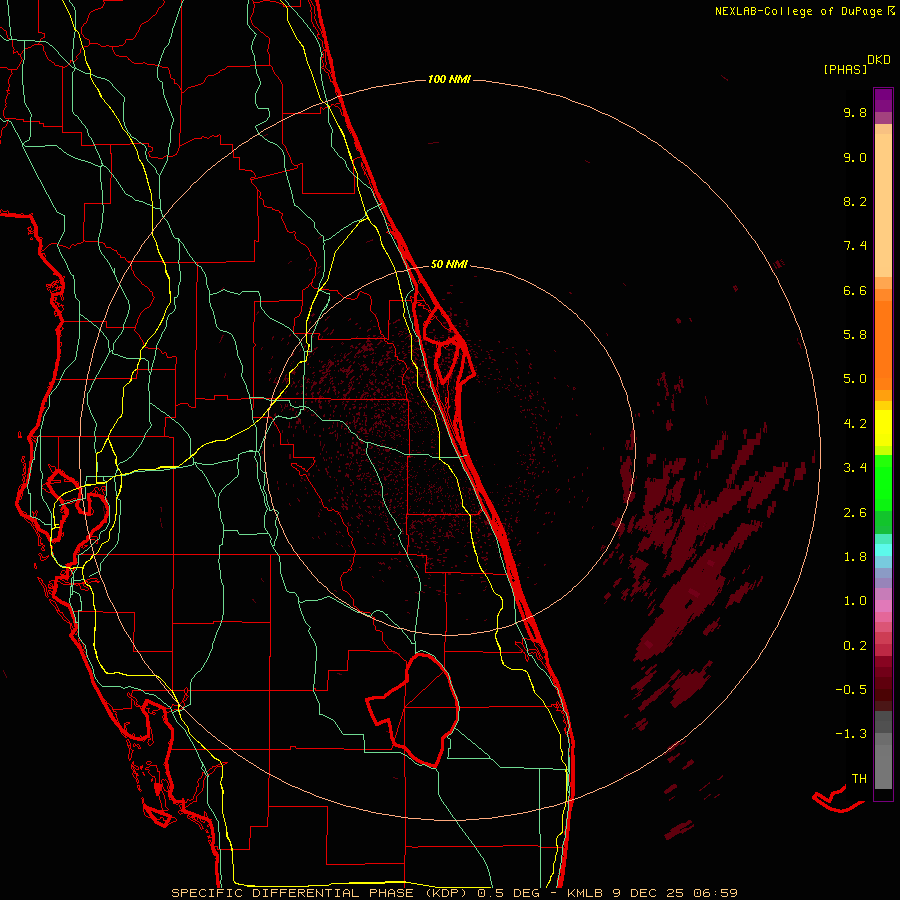Click the Lake Okeechobee outline on the map
The width and height of the screenshot is (900, 900).
[413, 710]
